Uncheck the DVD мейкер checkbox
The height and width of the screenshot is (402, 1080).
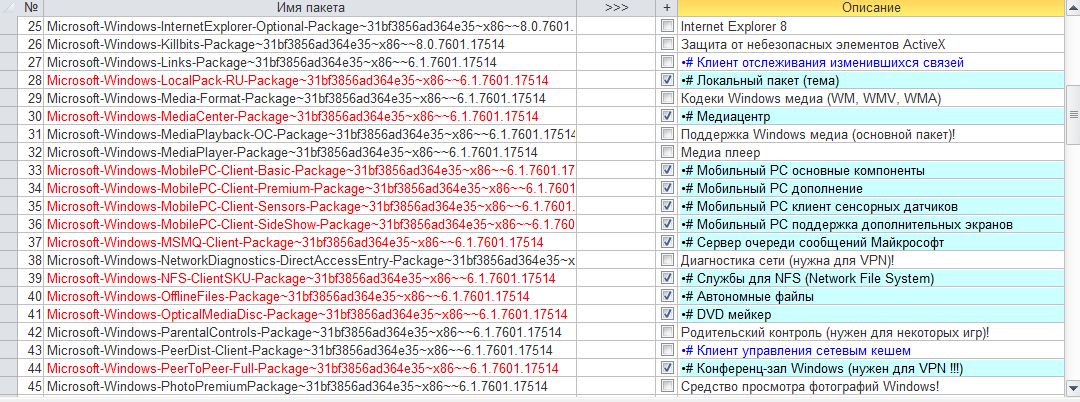[666, 314]
